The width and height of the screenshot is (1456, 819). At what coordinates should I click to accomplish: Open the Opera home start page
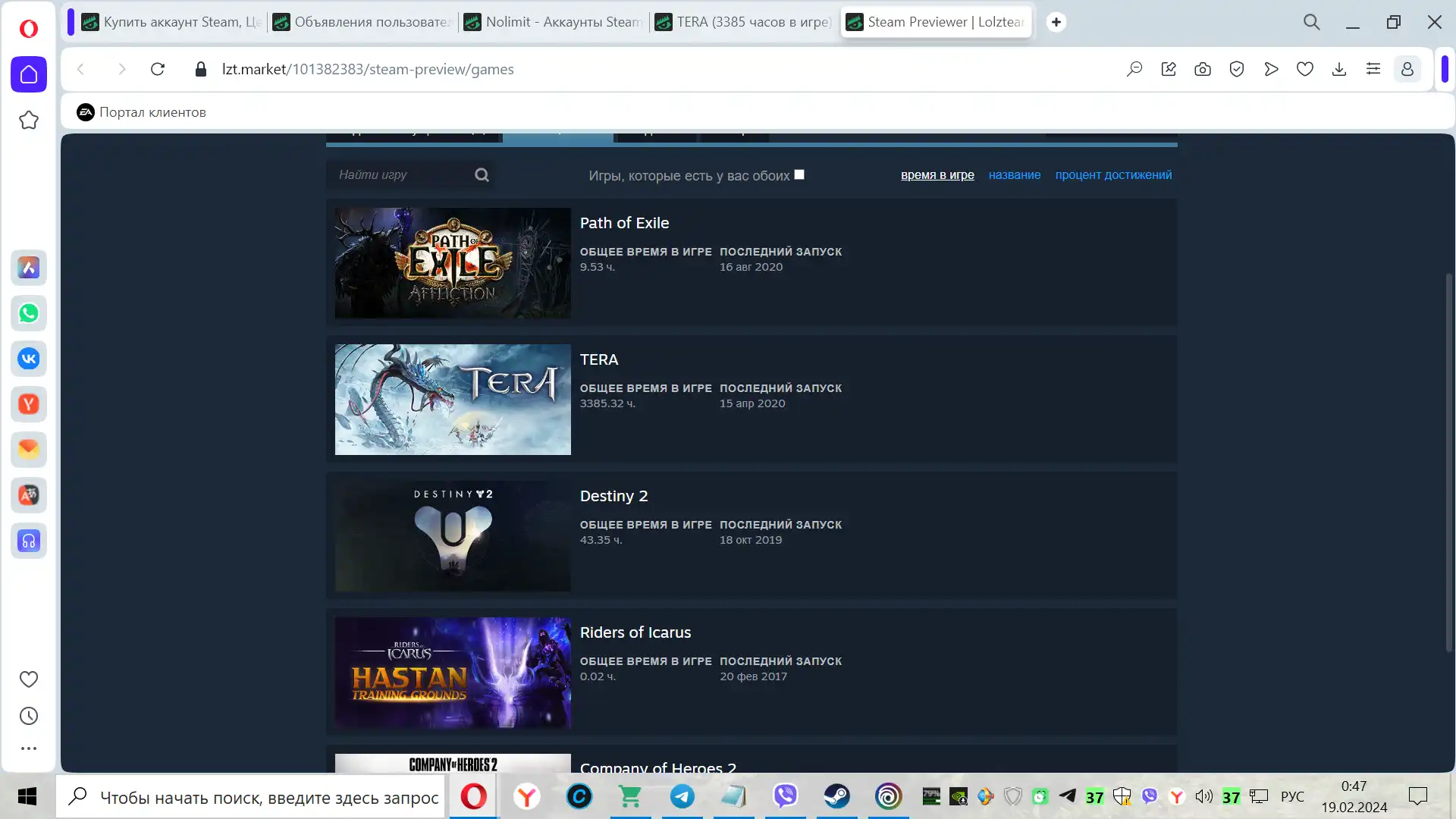(29, 74)
